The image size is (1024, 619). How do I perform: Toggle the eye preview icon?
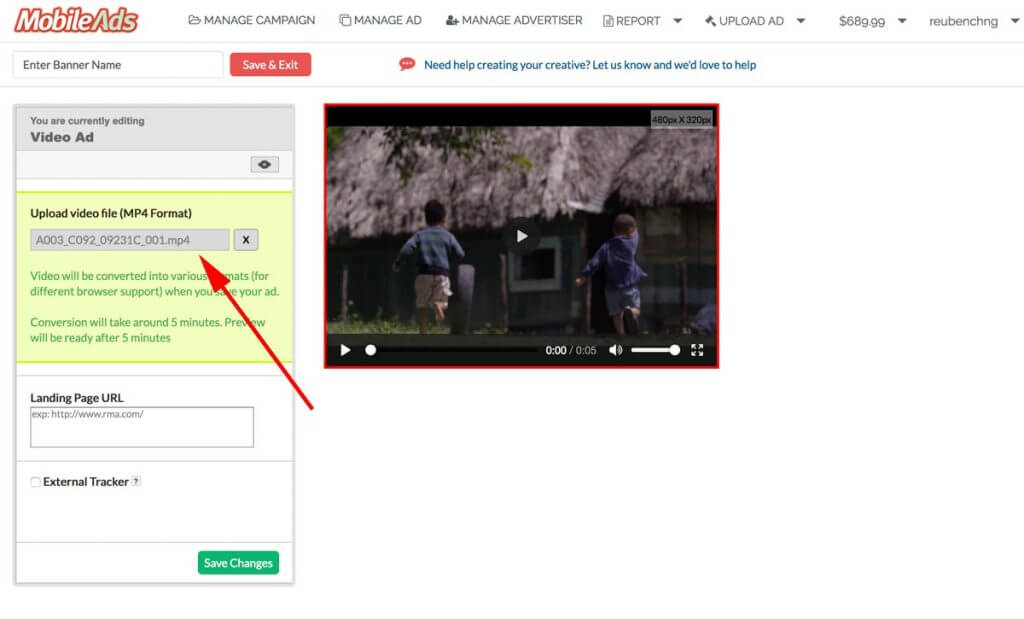coord(264,165)
